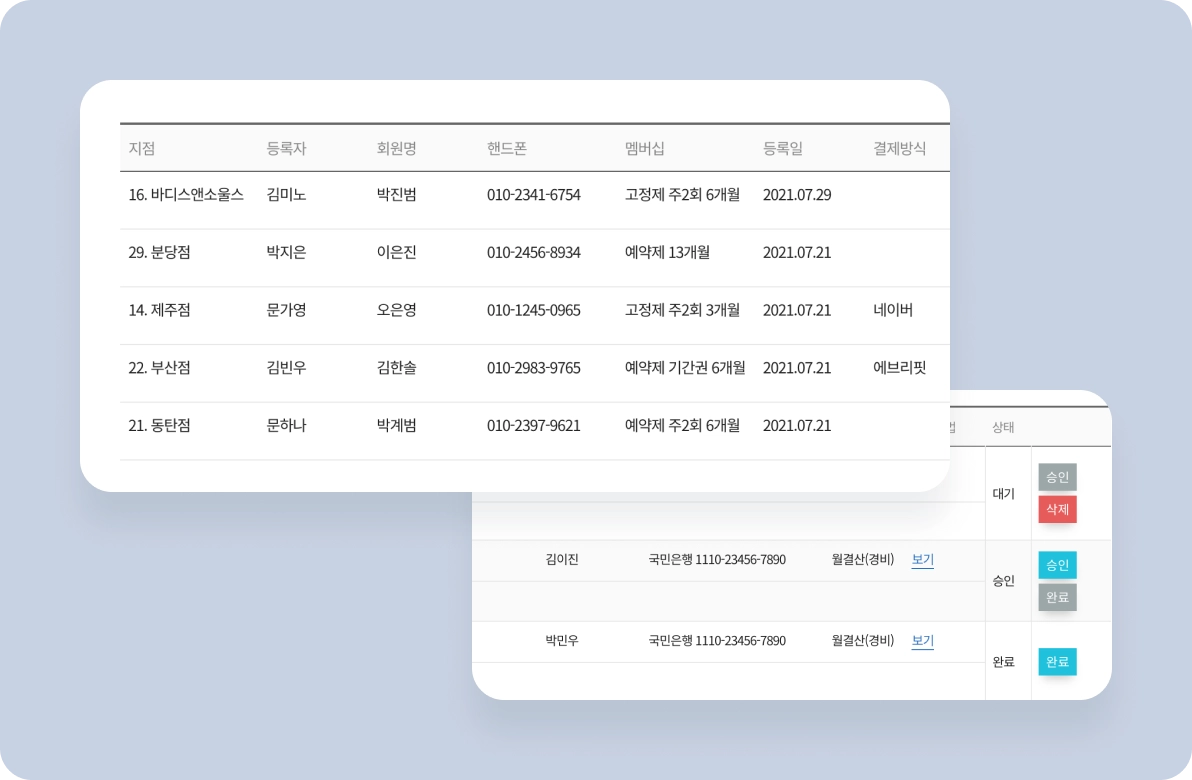The width and height of the screenshot is (1192, 780).
Task: Click the blue 완료 button in 완료 row
Action: [x=1057, y=661]
